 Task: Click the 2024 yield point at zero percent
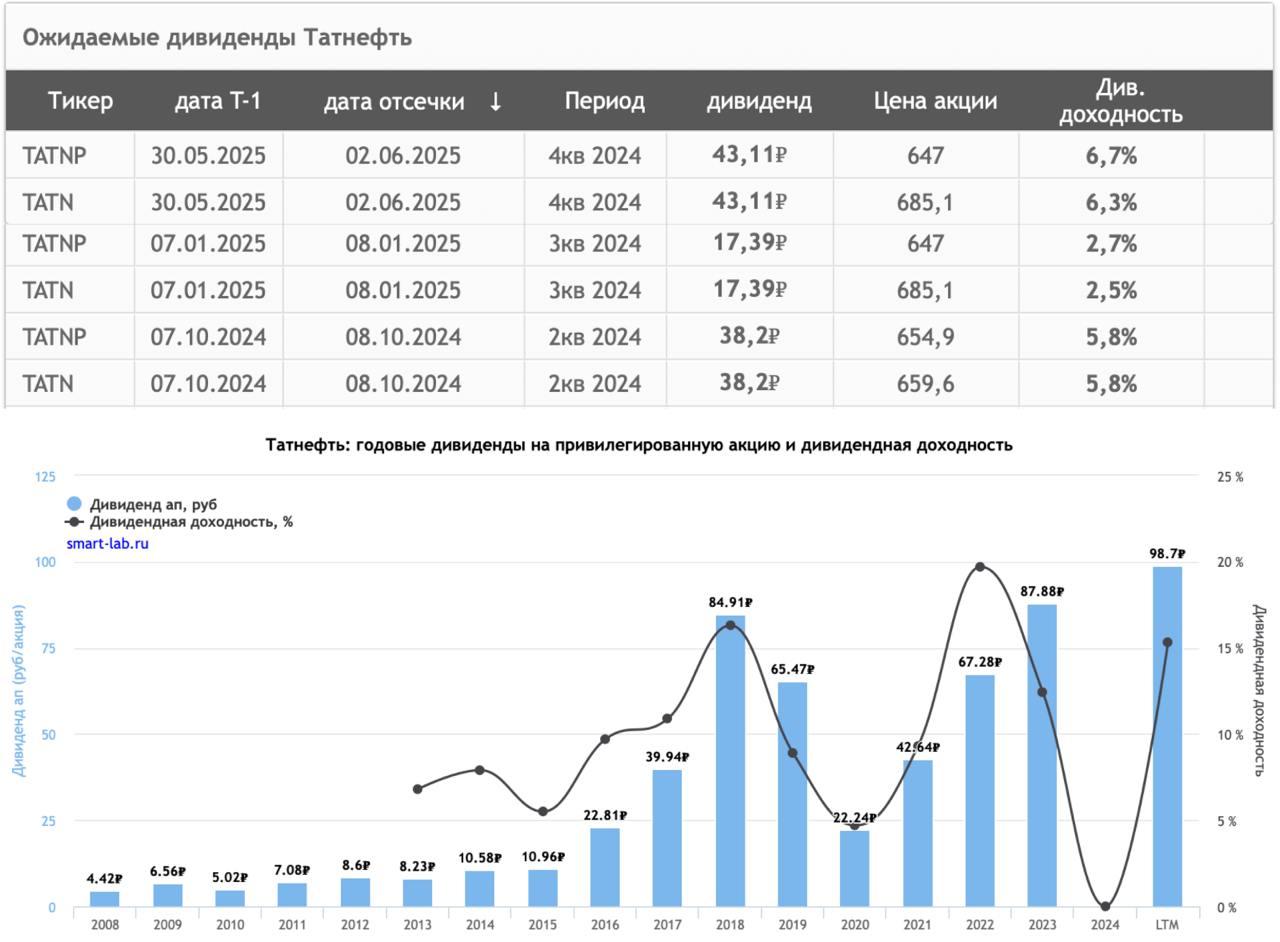1105,907
